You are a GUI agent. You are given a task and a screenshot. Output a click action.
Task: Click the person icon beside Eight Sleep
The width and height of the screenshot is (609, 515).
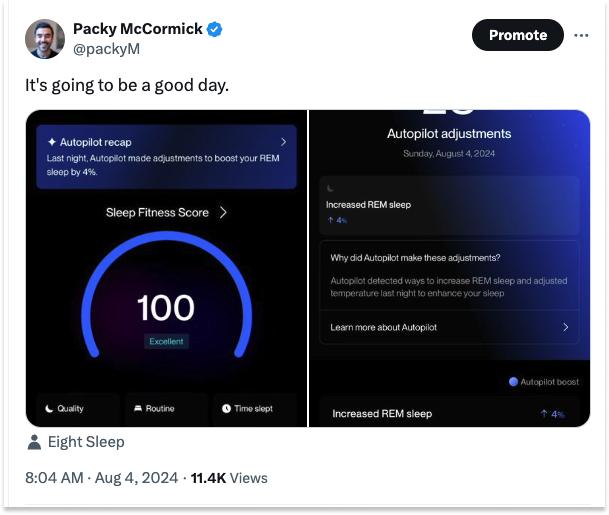coord(34,441)
